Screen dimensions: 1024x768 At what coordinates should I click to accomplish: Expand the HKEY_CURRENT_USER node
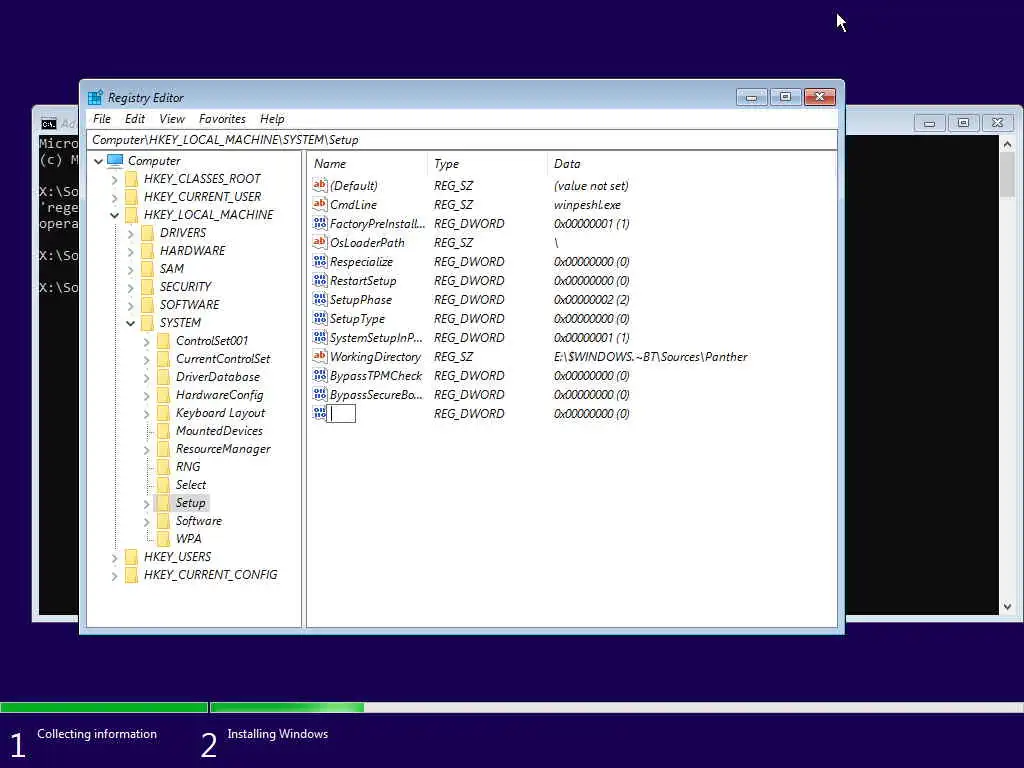tap(114, 197)
